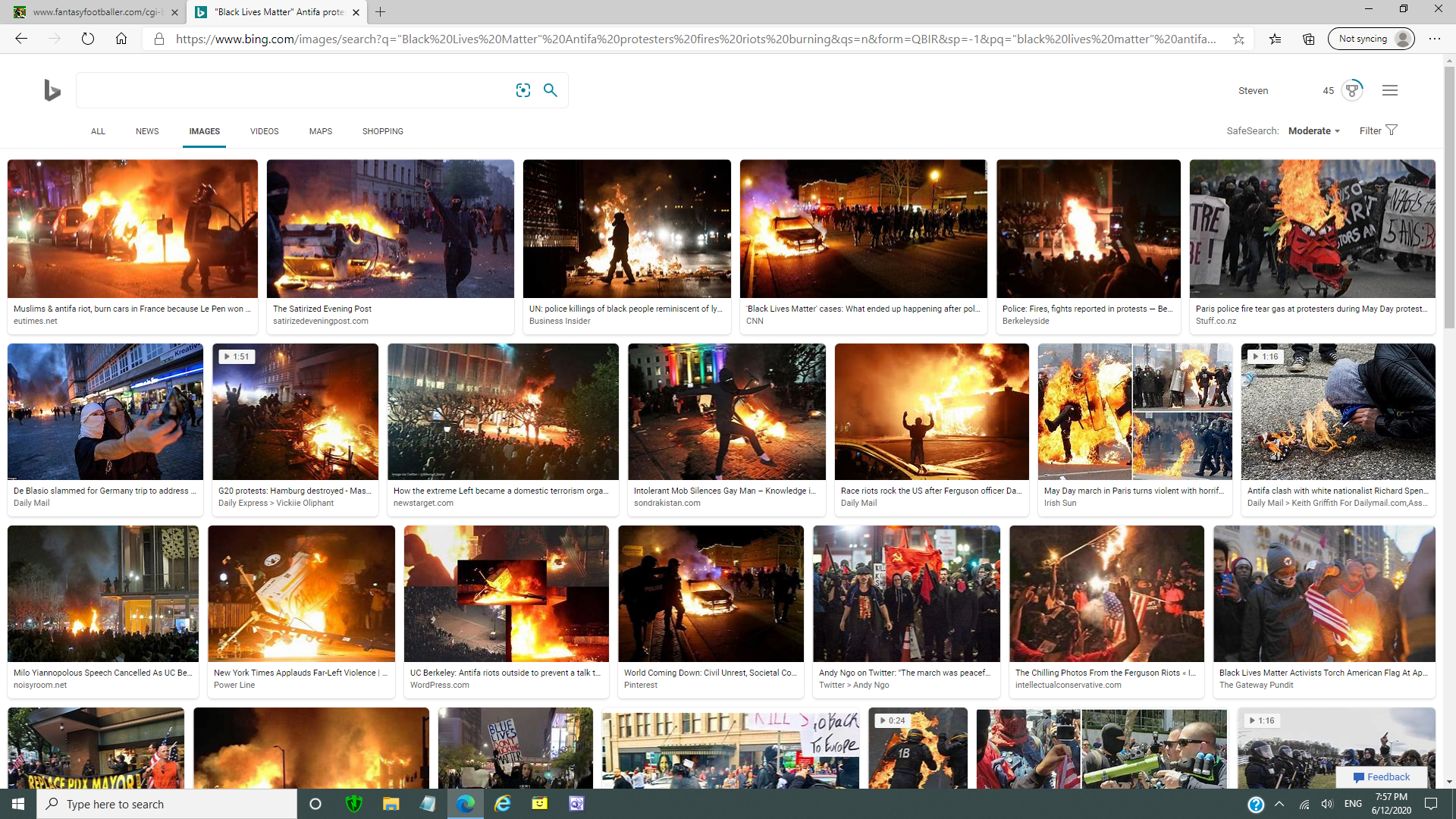Add this page to favorites star
The width and height of the screenshot is (1456, 819).
(1238, 39)
